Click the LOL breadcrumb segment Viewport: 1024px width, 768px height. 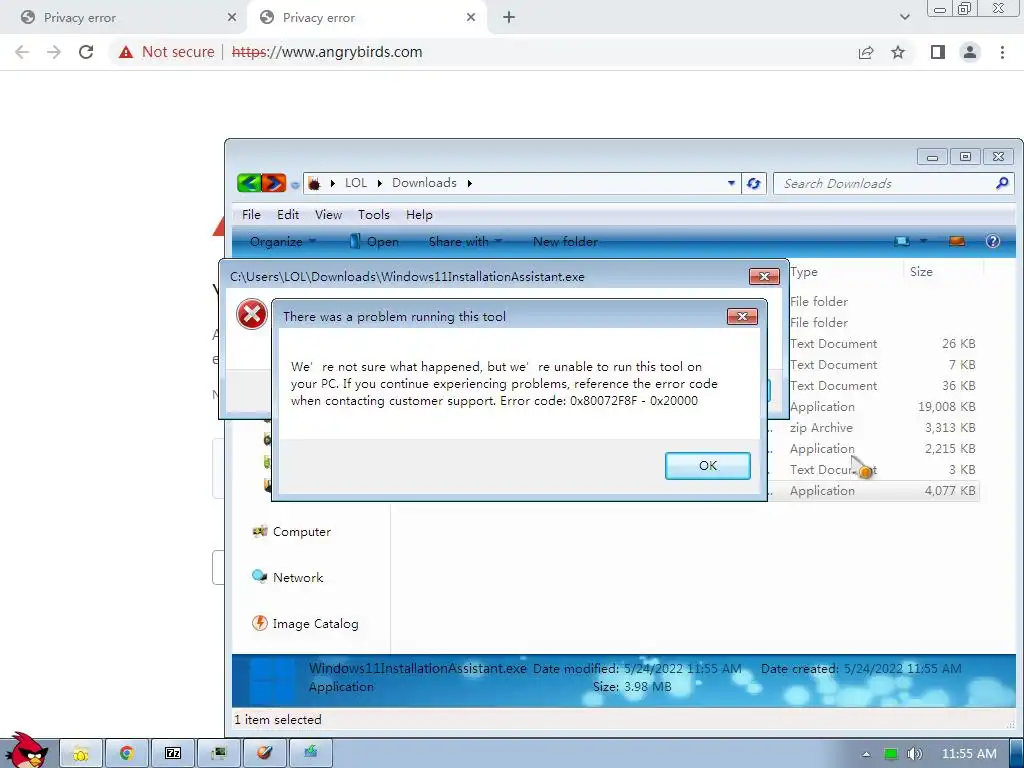pos(356,184)
